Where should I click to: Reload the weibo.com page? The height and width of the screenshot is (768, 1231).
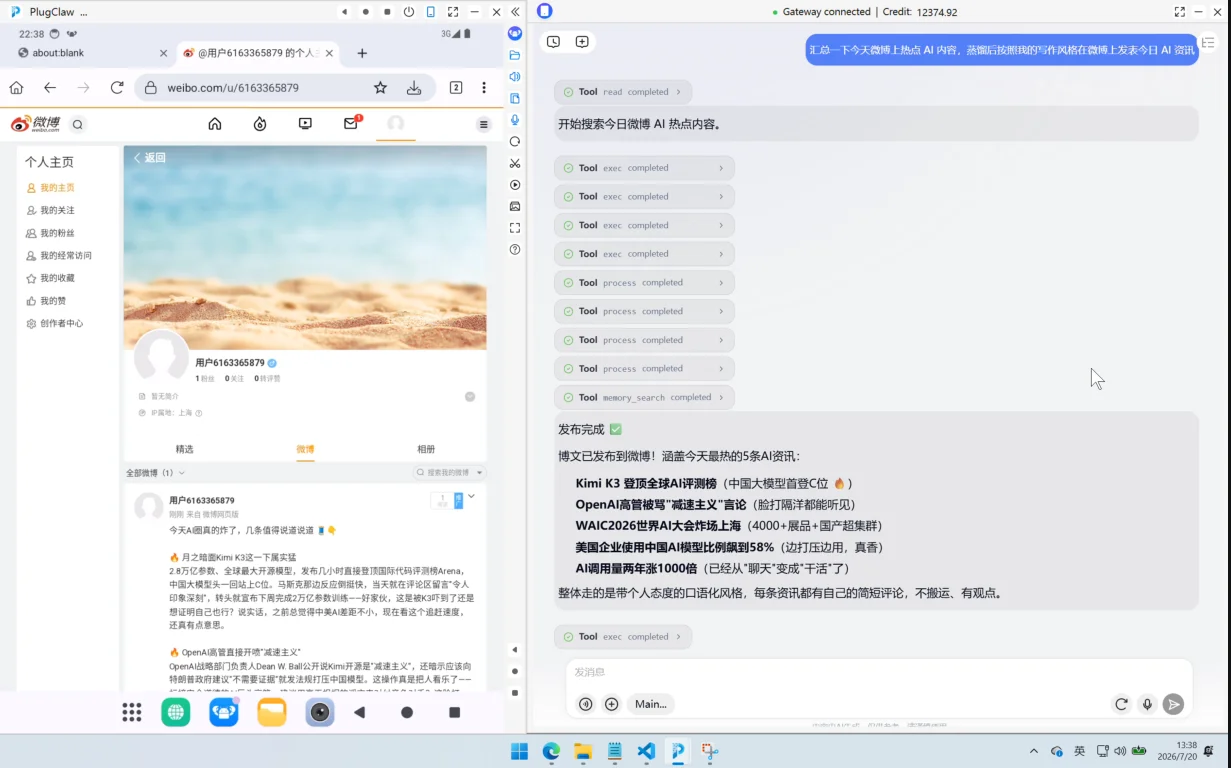coord(117,88)
